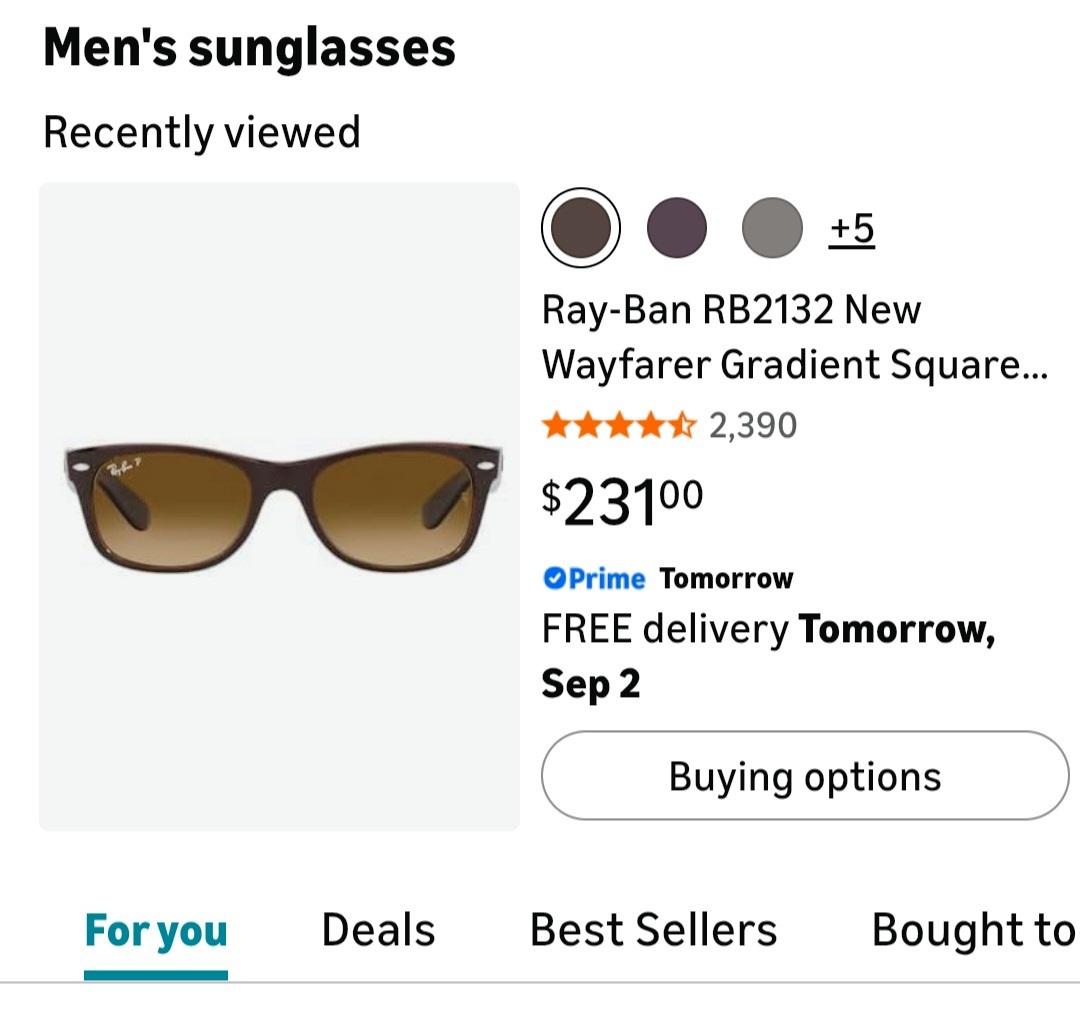1080x1019 pixels.
Task: Show the +5 more color options
Action: coord(852,229)
